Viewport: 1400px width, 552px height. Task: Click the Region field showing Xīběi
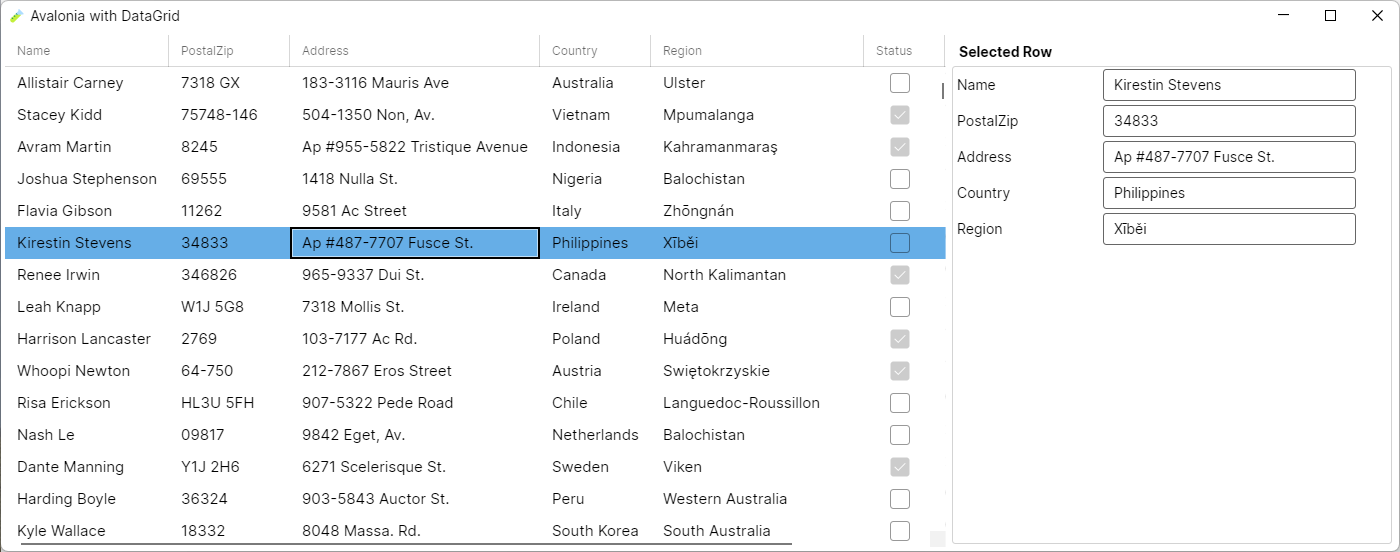[x=1229, y=229]
